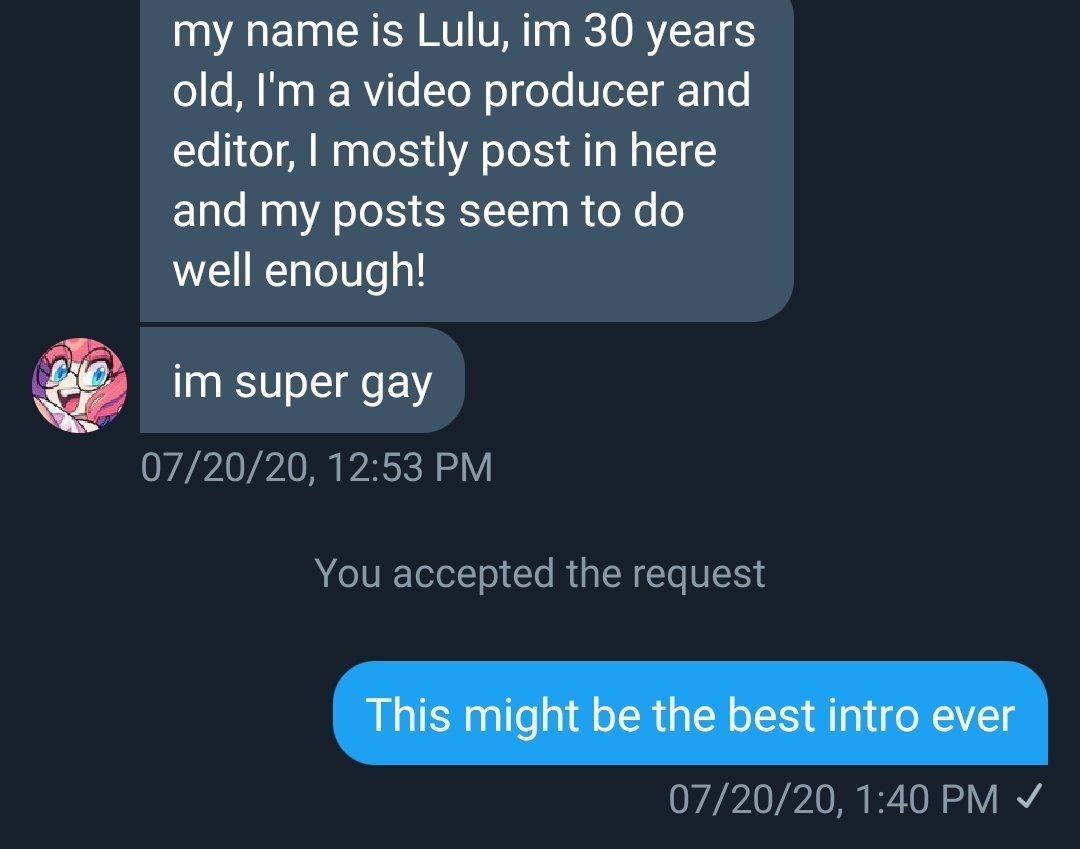Click the 12:53 PM timestamp
The height and width of the screenshot is (849, 1080).
(x=410, y=467)
